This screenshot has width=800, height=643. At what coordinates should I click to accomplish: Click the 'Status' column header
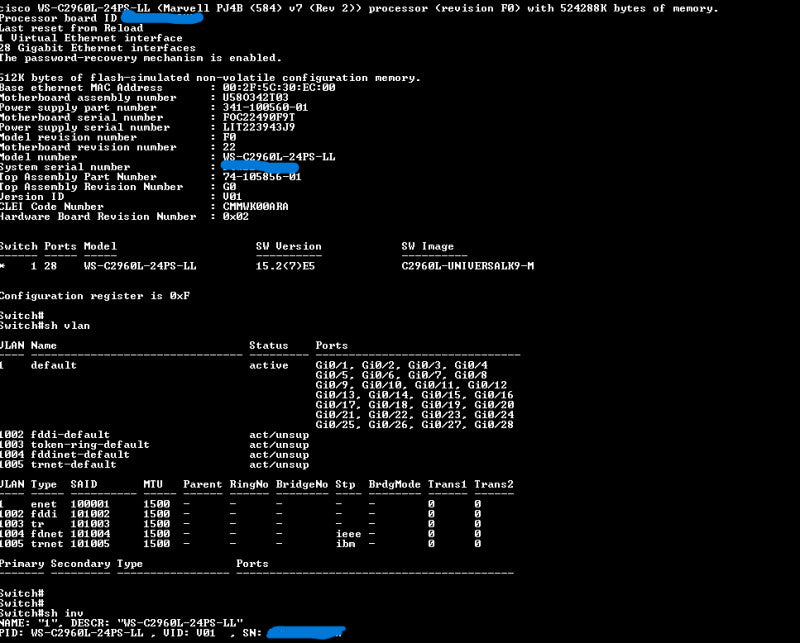coord(269,345)
